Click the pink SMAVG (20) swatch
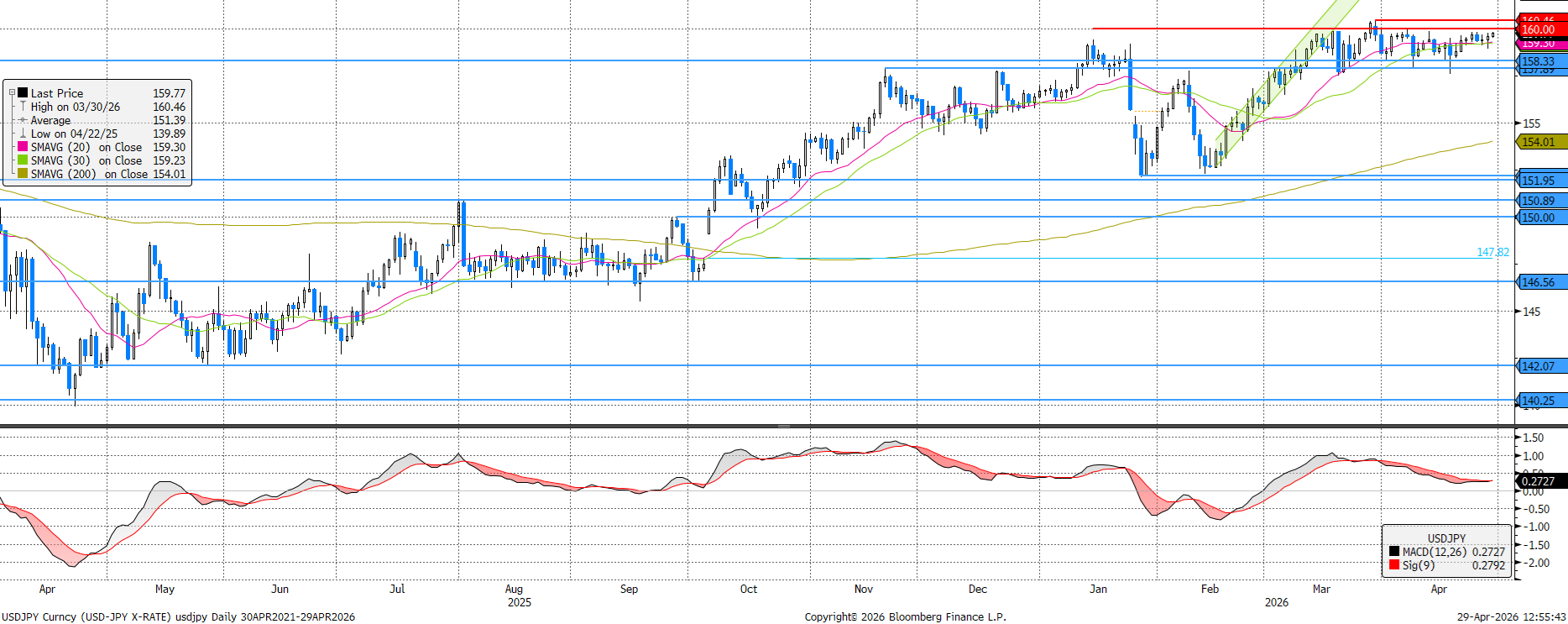 tap(23, 147)
